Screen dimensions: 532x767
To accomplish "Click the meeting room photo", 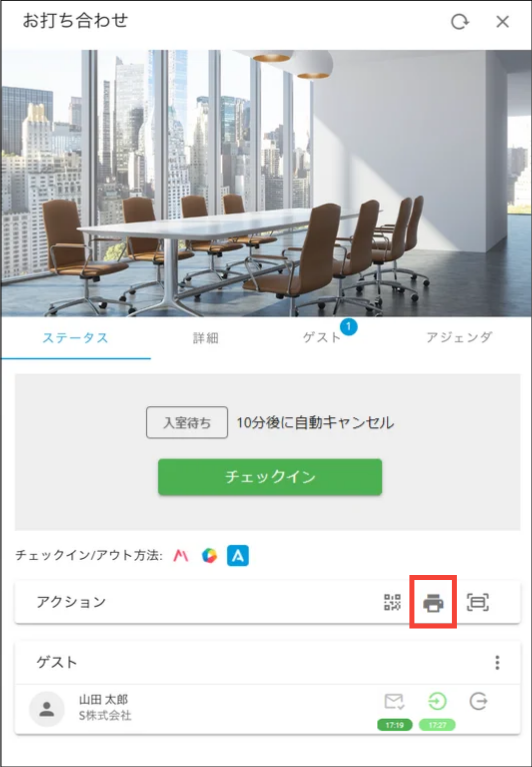I will point(266,183).
